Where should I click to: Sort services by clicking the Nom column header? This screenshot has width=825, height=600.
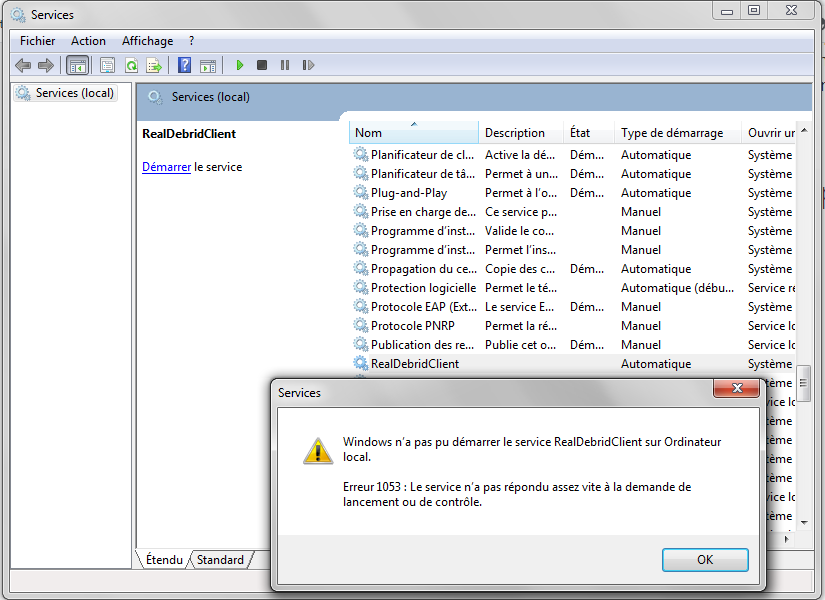point(365,132)
